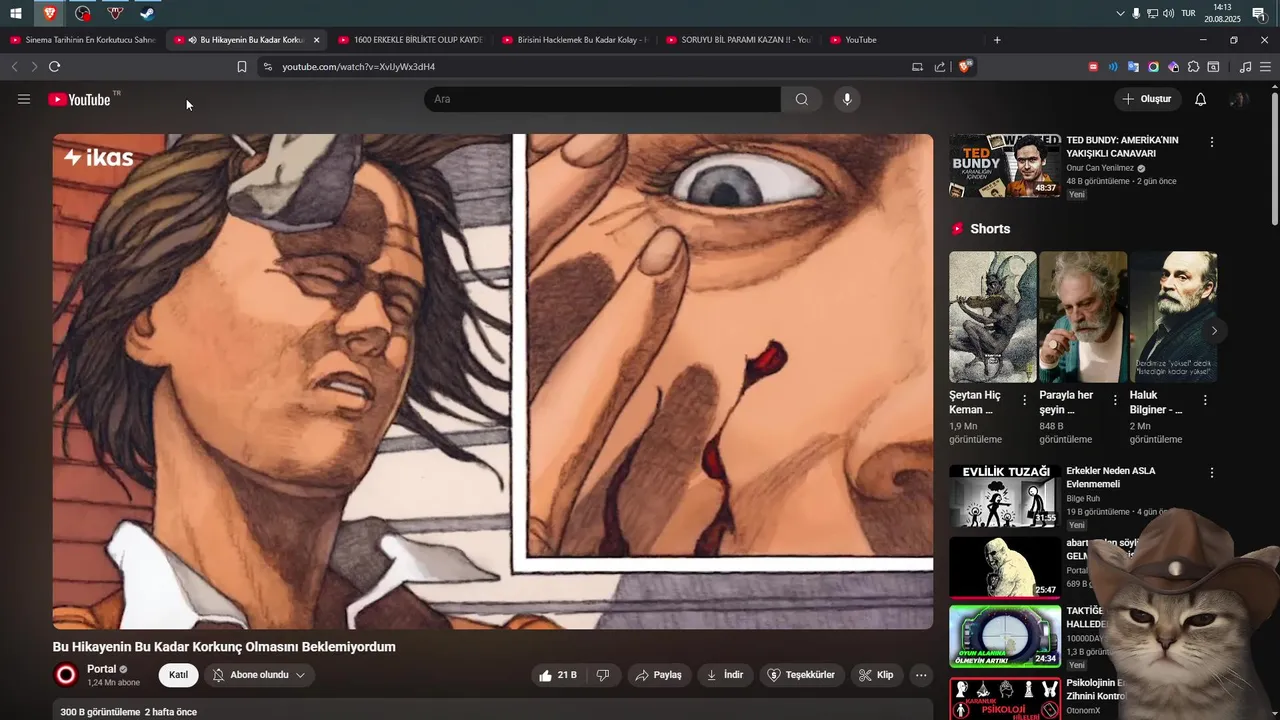The height and width of the screenshot is (720, 1280).
Task: Open YouTube notifications bell
Action: pyautogui.click(x=1200, y=99)
